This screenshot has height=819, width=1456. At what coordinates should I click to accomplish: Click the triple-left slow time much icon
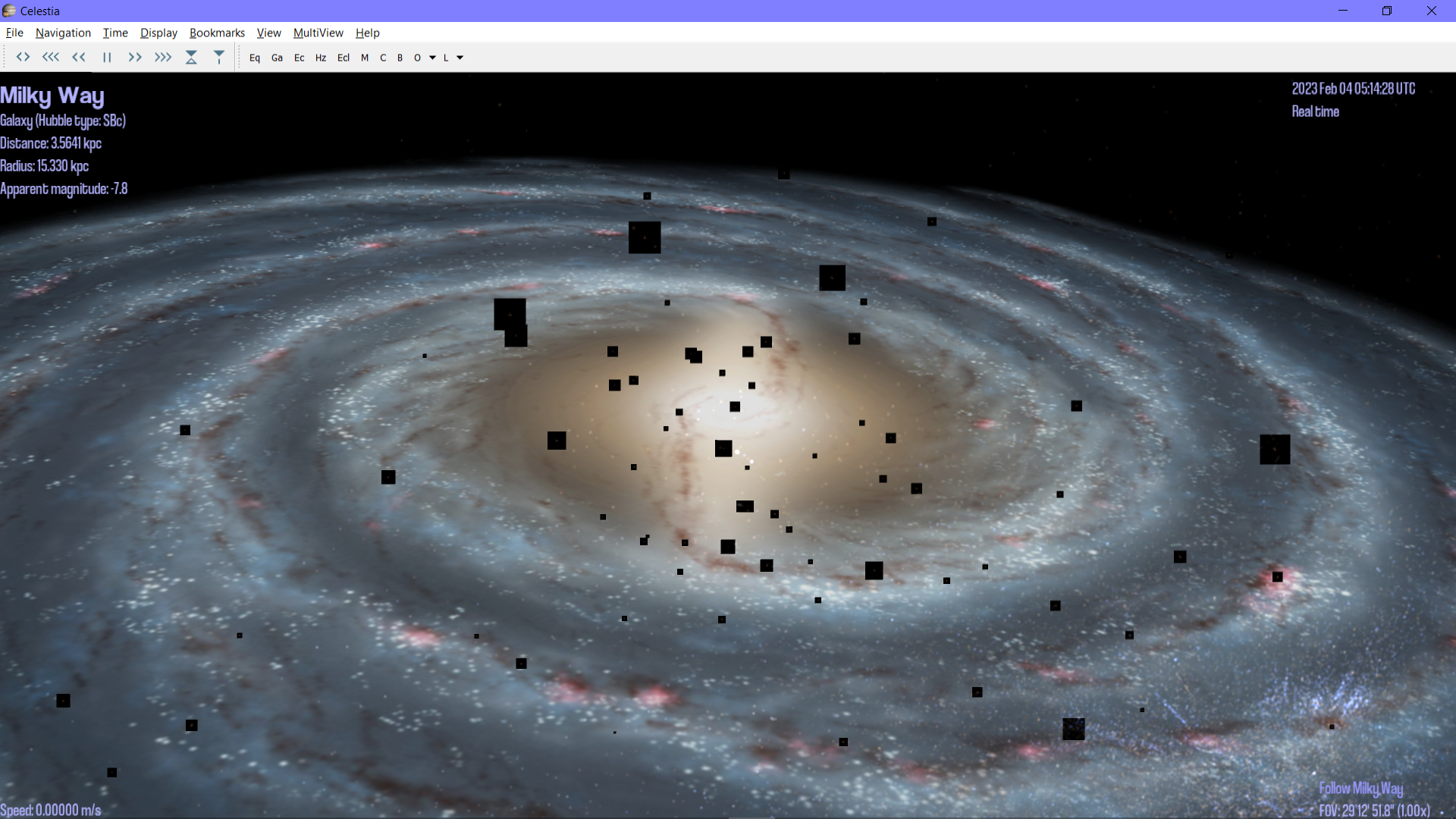51,58
